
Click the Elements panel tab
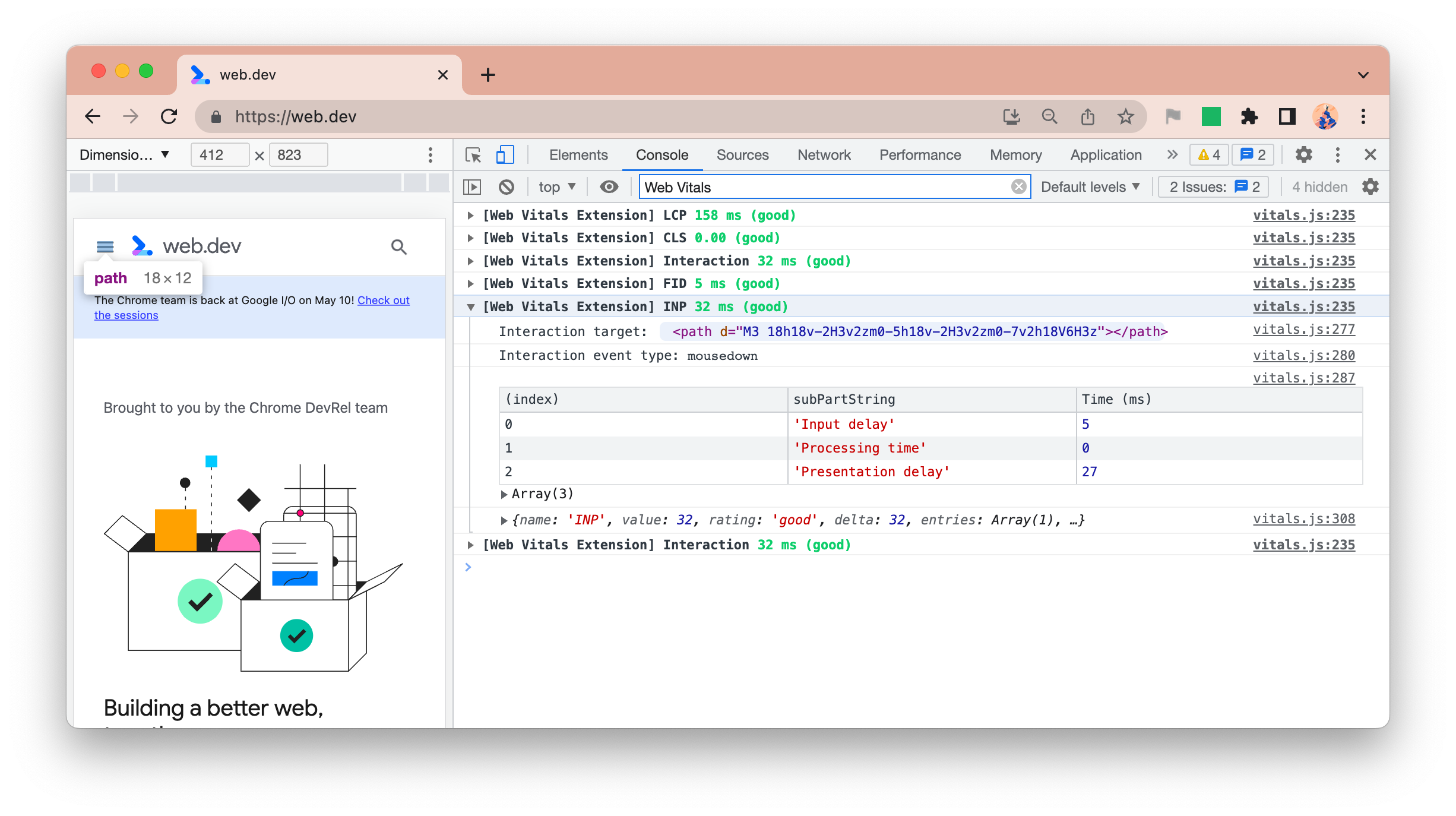pyautogui.click(x=578, y=154)
